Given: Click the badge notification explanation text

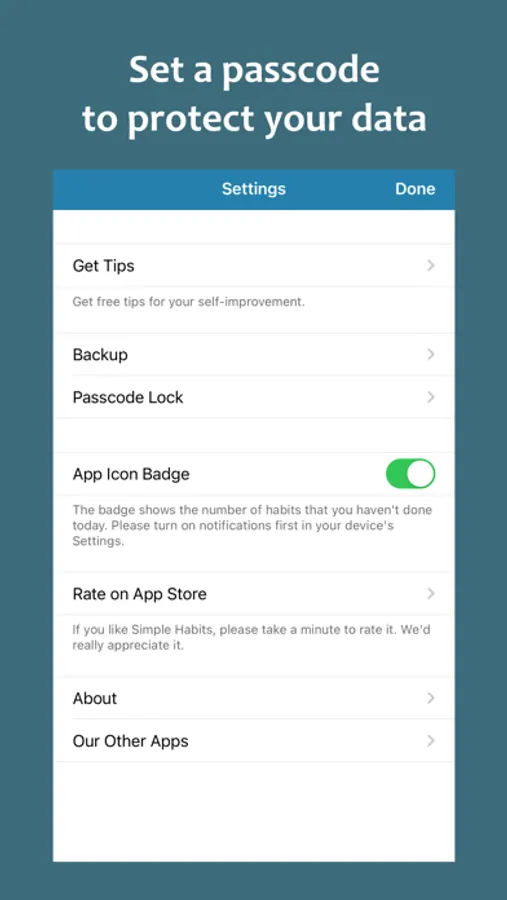Looking at the screenshot, I should coord(252,525).
